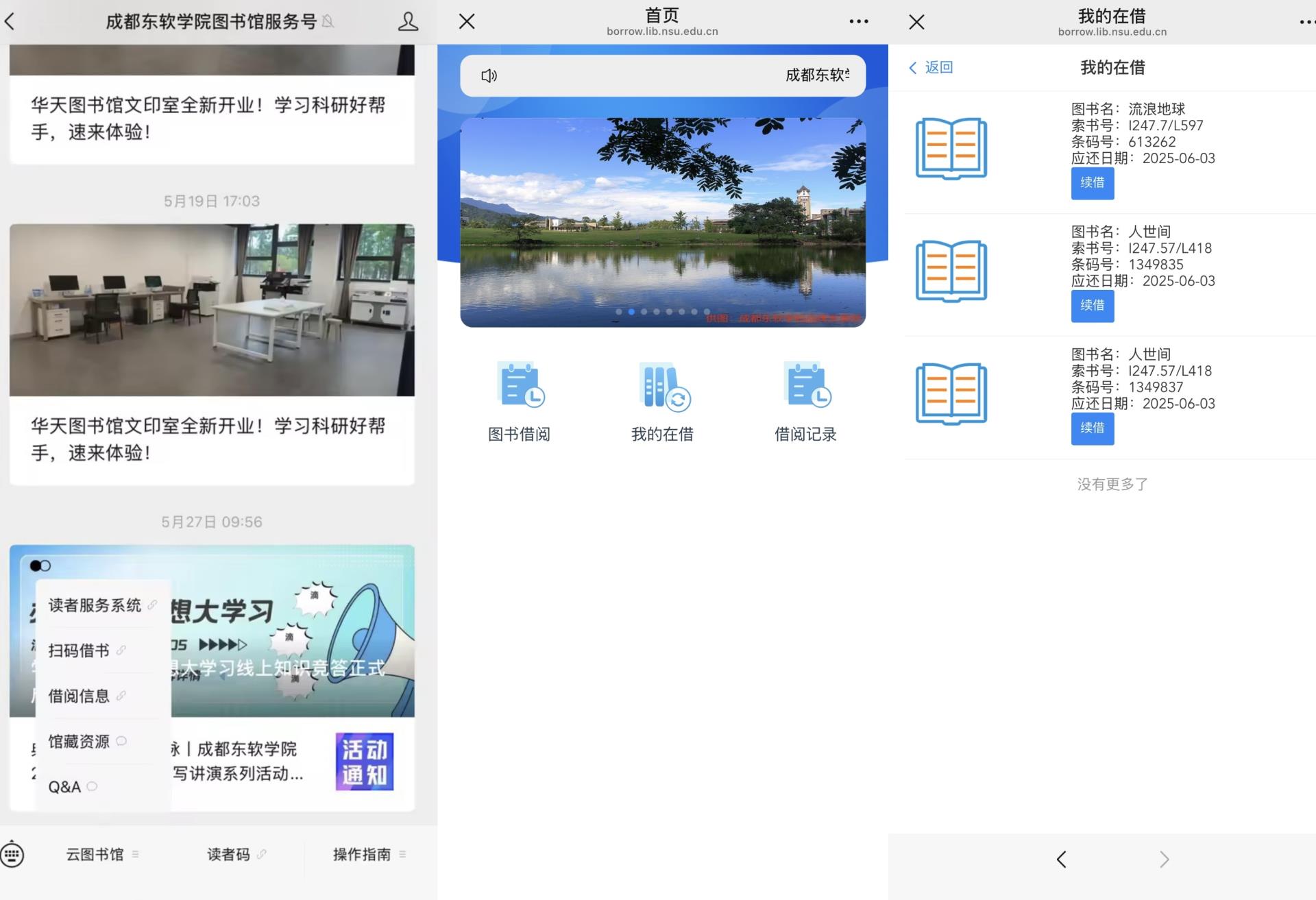Click the book icon for 流浪地球
Viewport: 1316px width, 900px height.
pyautogui.click(x=951, y=149)
